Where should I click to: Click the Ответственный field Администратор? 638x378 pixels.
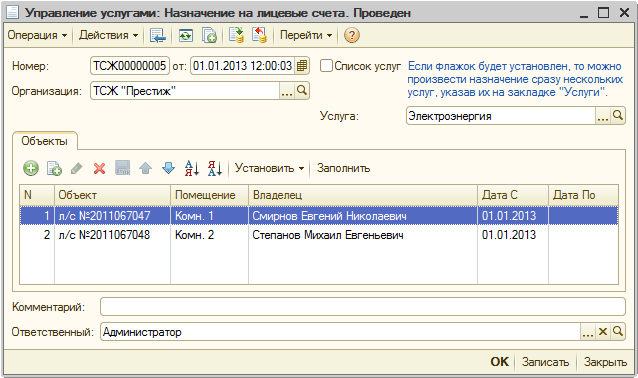coord(341,332)
